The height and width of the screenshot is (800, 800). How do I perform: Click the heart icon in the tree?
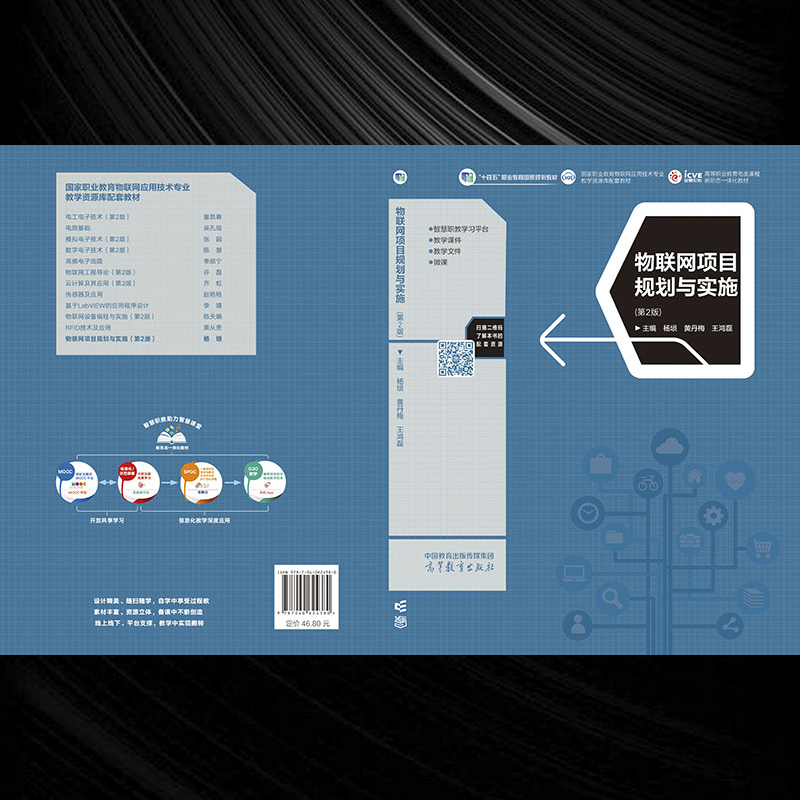pos(736,480)
